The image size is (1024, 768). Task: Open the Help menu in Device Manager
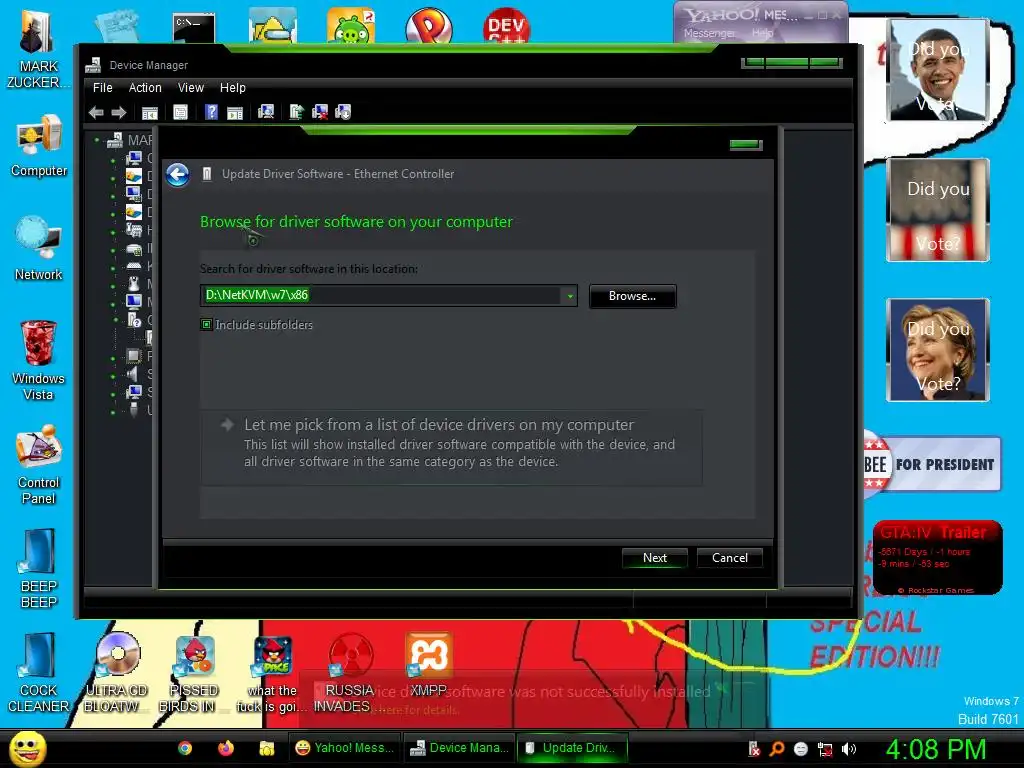(232, 88)
